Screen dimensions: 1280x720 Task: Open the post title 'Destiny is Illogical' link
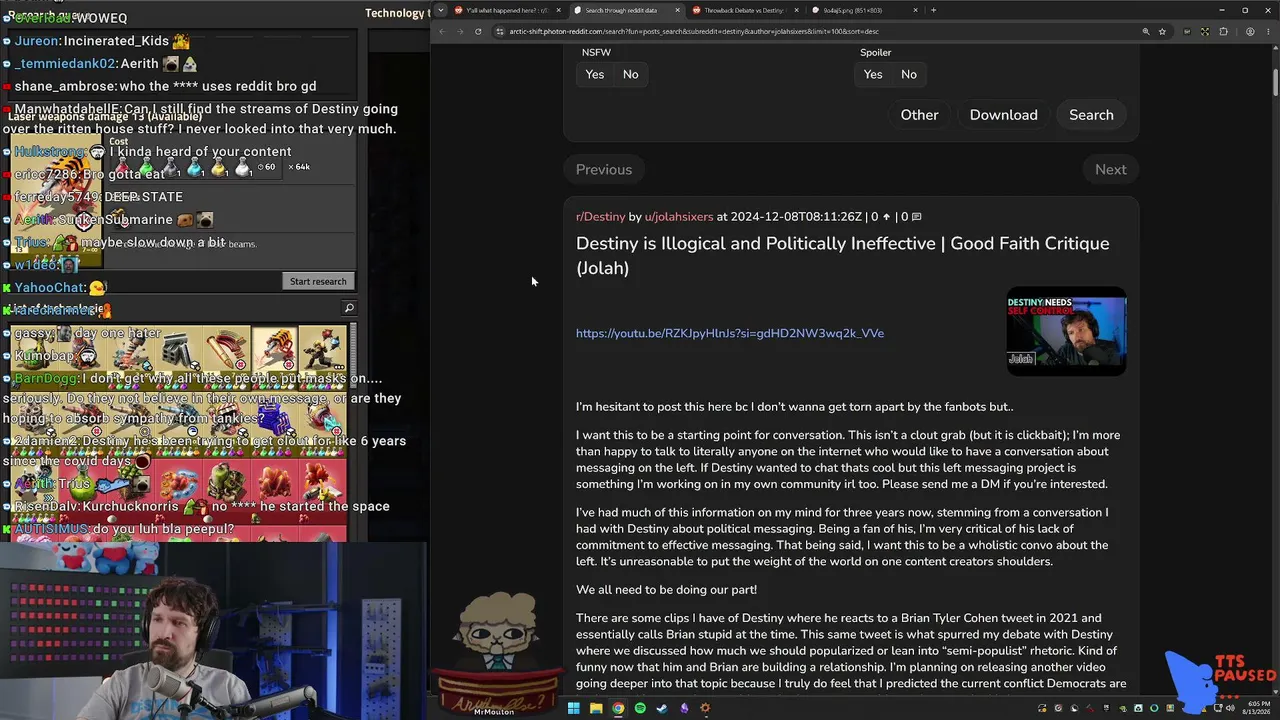[842, 256]
